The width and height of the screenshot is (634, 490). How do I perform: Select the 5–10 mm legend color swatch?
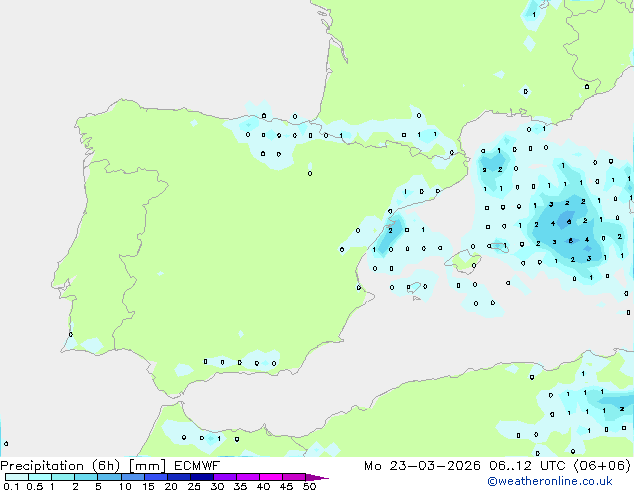[x=109, y=477]
